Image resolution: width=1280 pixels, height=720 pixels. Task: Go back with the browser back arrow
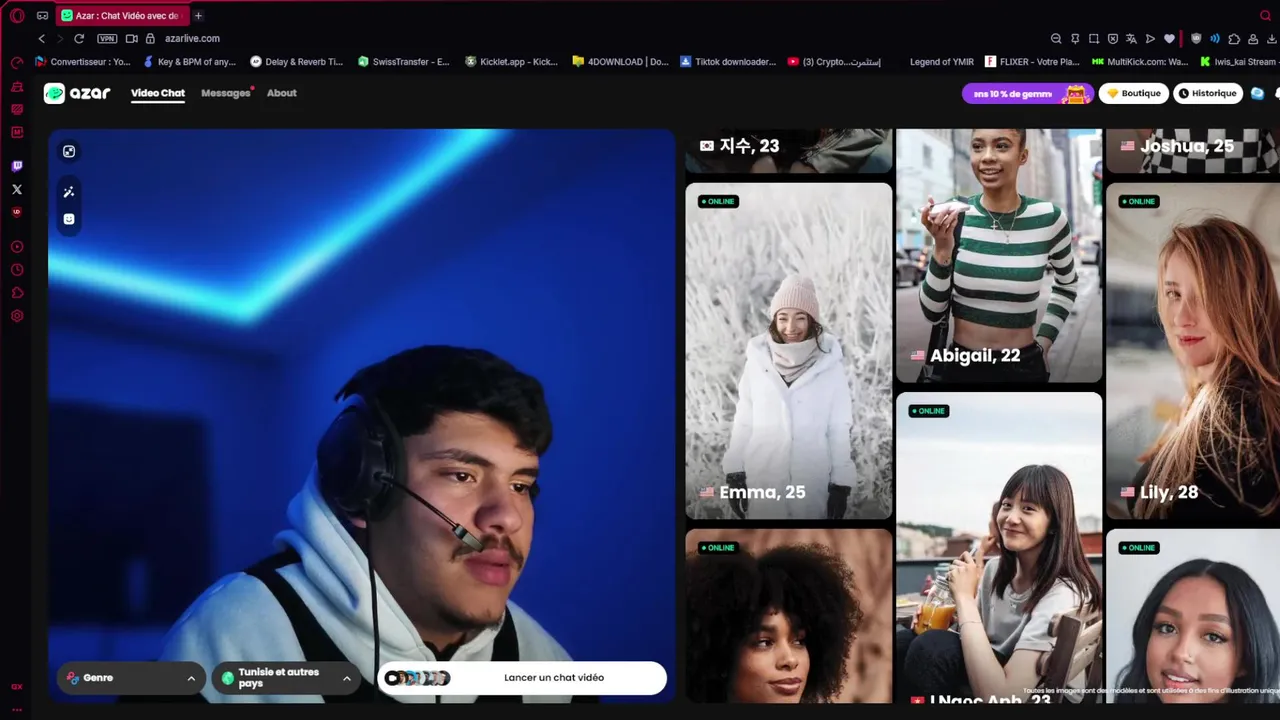pos(41,38)
